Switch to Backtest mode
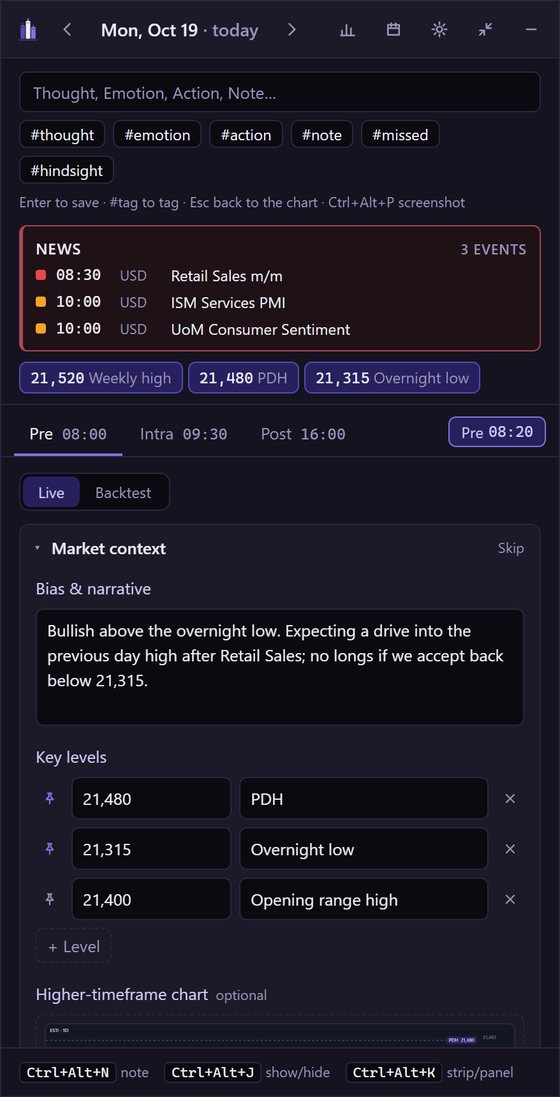The image size is (560, 1097). [123, 493]
